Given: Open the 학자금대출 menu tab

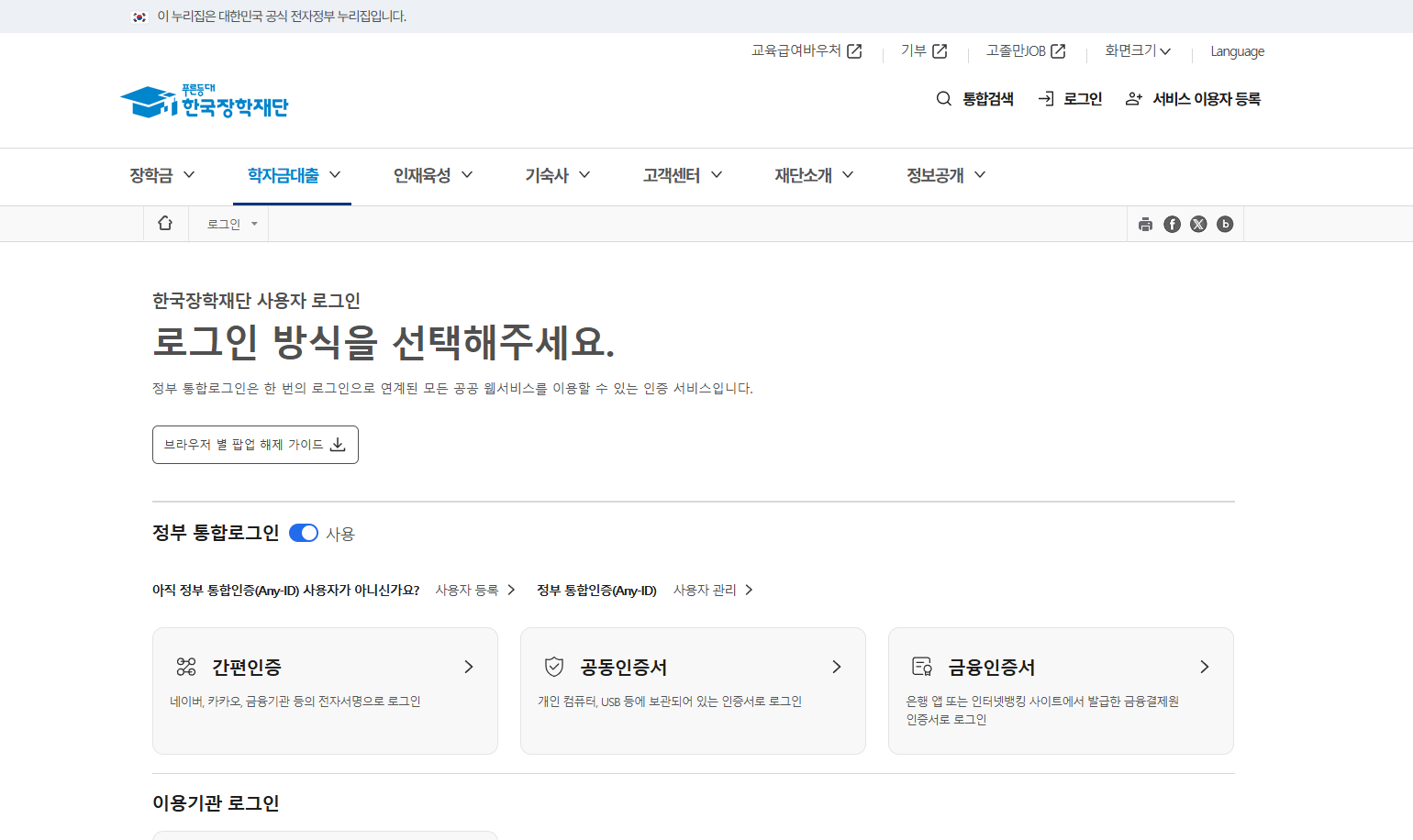Looking at the screenshot, I should click(293, 175).
